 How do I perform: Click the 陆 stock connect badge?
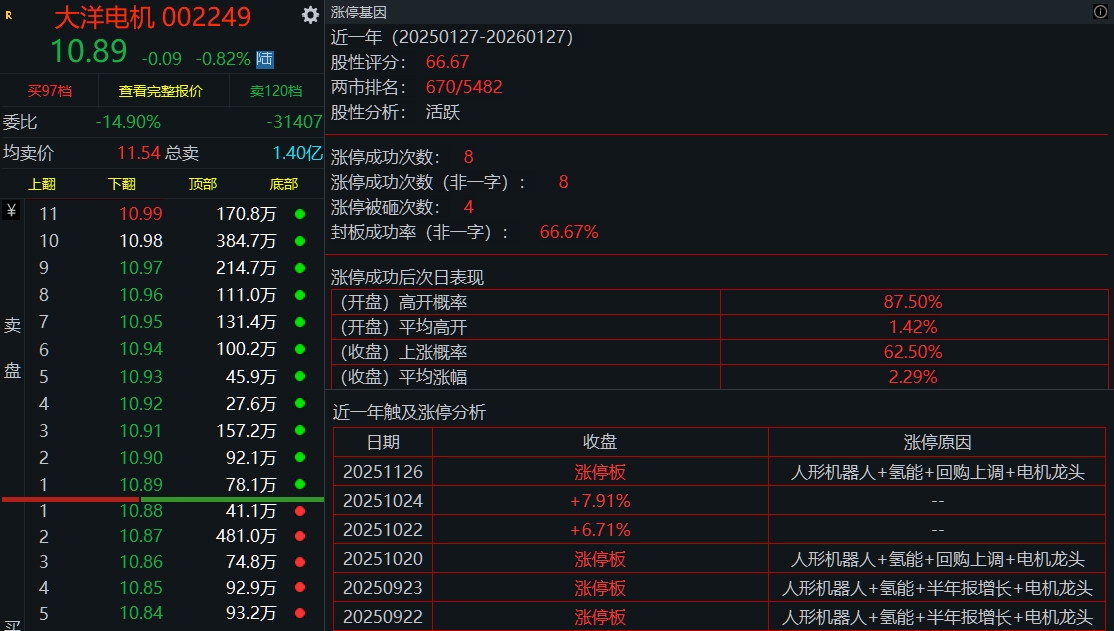click(265, 59)
